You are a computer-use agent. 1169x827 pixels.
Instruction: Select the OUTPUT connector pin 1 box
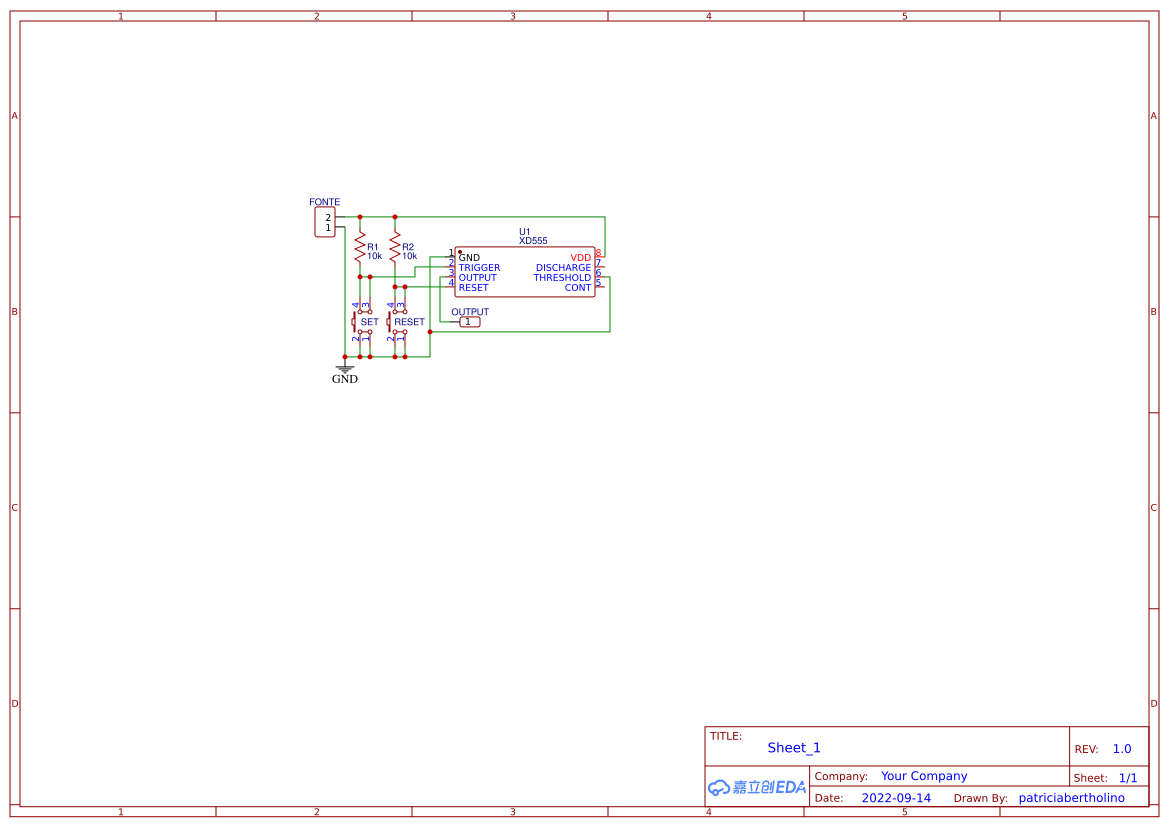tap(469, 322)
